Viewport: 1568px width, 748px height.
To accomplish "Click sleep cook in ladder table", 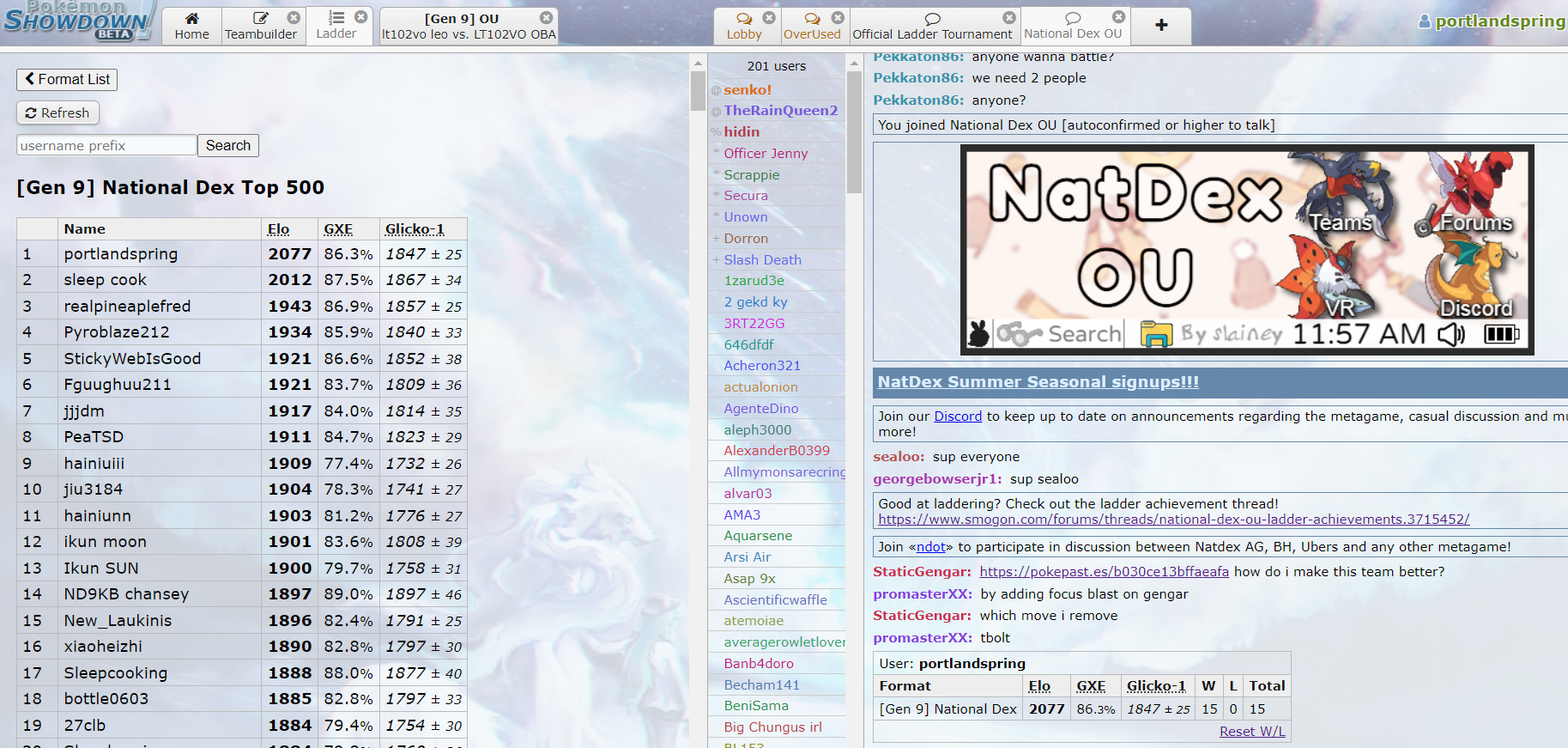I will coord(106,280).
